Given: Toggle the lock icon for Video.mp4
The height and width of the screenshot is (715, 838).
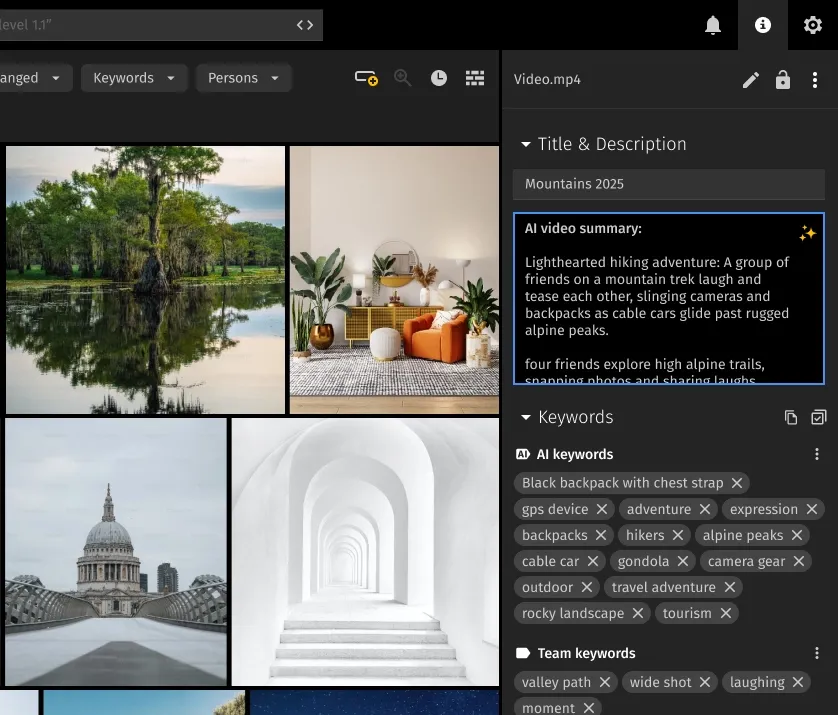Looking at the screenshot, I should pyautogui.click(x=782, y=80).
